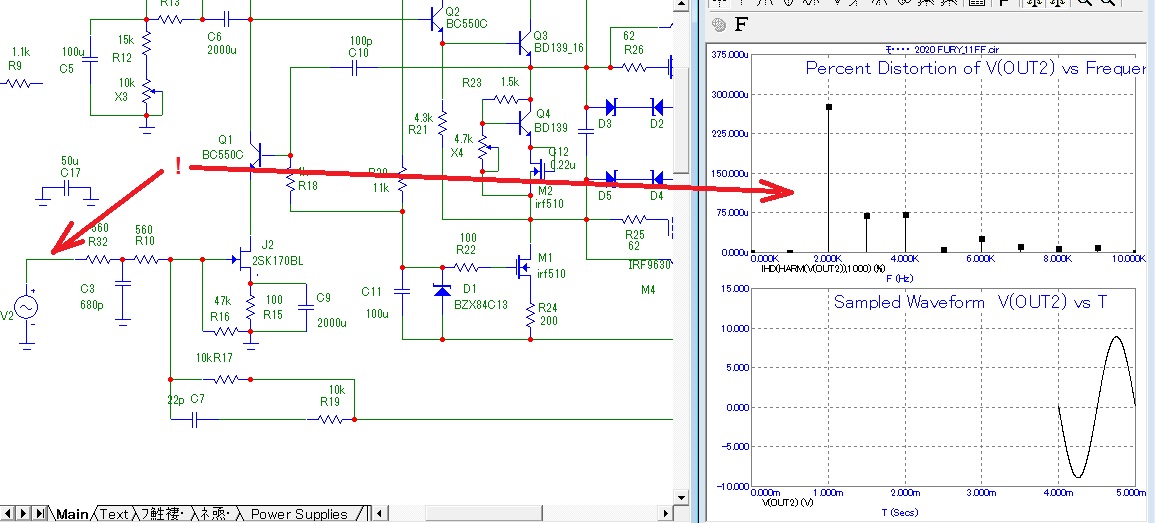Select the C10 100p capacitor symbol
Viewport: 1155px width, 523px height.
(354, 68)
